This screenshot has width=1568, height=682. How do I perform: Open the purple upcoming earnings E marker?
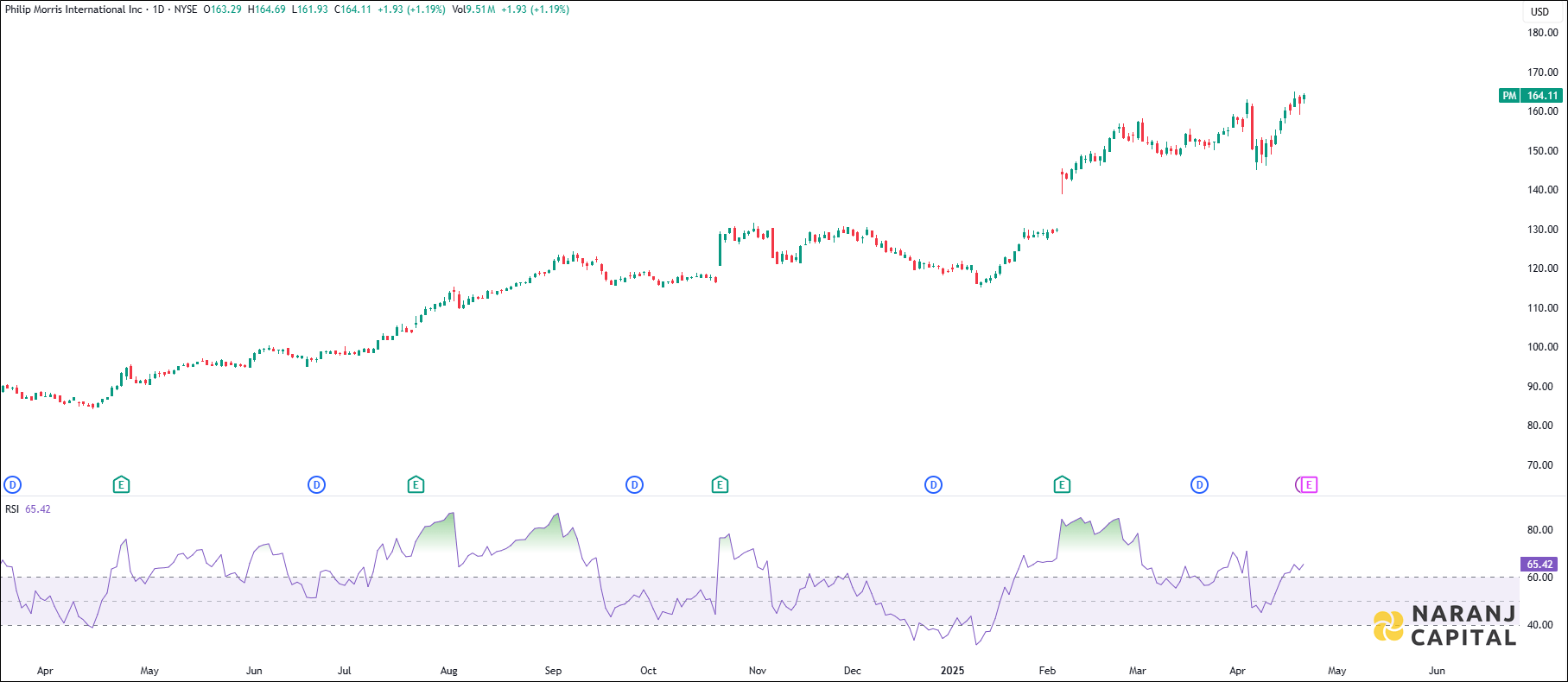(1308, 485)
